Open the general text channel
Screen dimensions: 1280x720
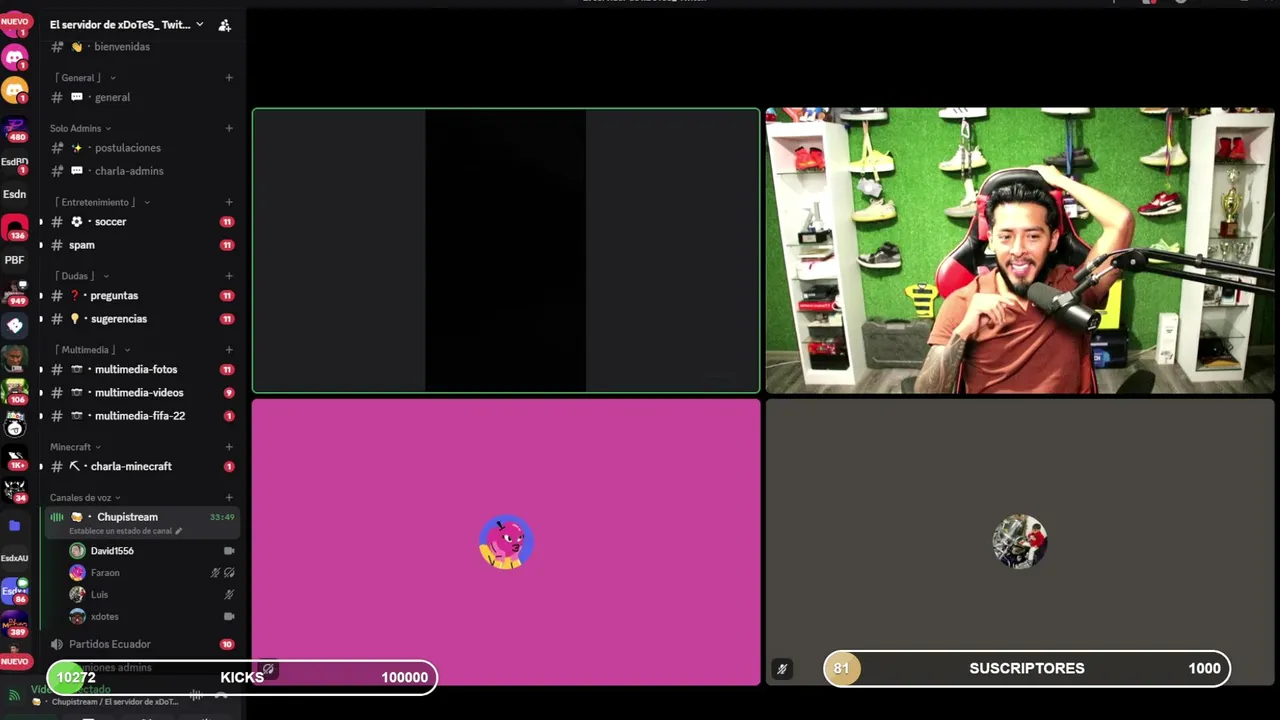pos(142,98)
